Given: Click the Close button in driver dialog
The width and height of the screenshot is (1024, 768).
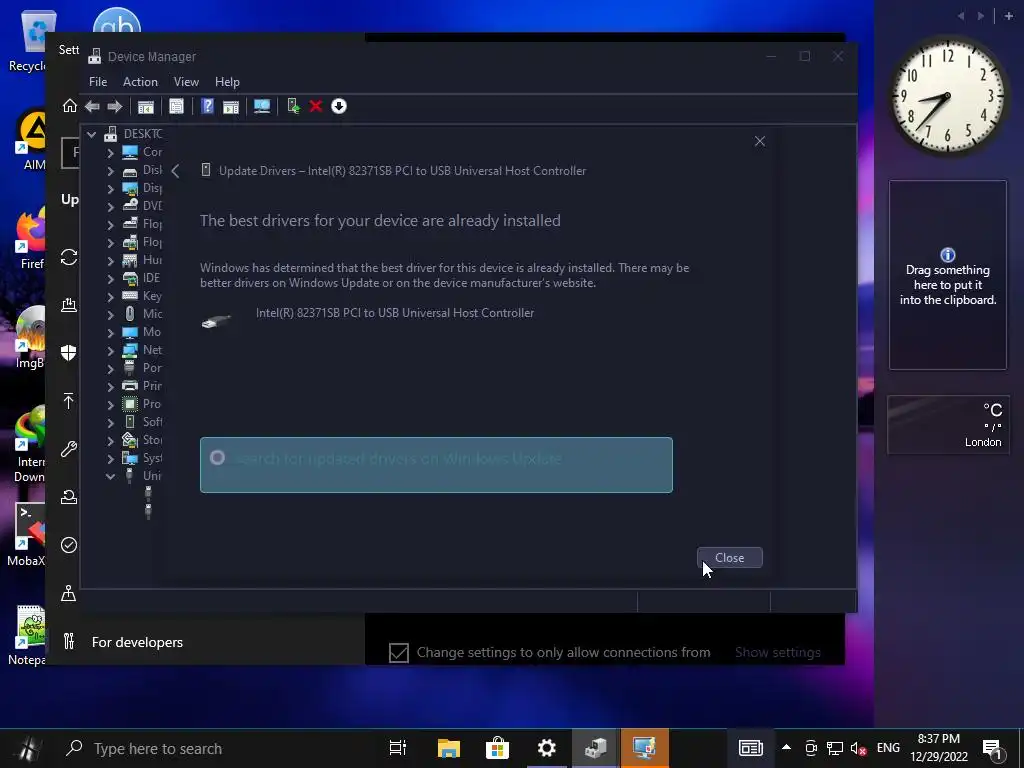Looking at the screenshot, I should 729,558.
